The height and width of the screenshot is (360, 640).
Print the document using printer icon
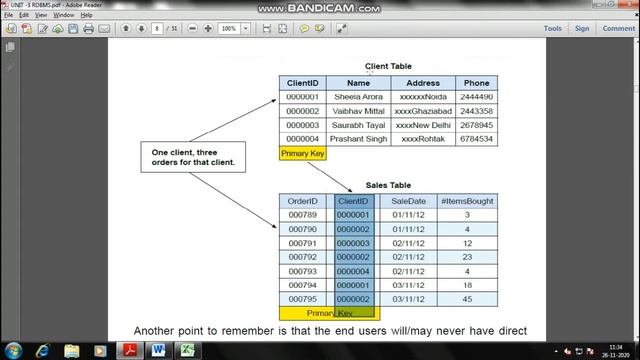point(89,29)
